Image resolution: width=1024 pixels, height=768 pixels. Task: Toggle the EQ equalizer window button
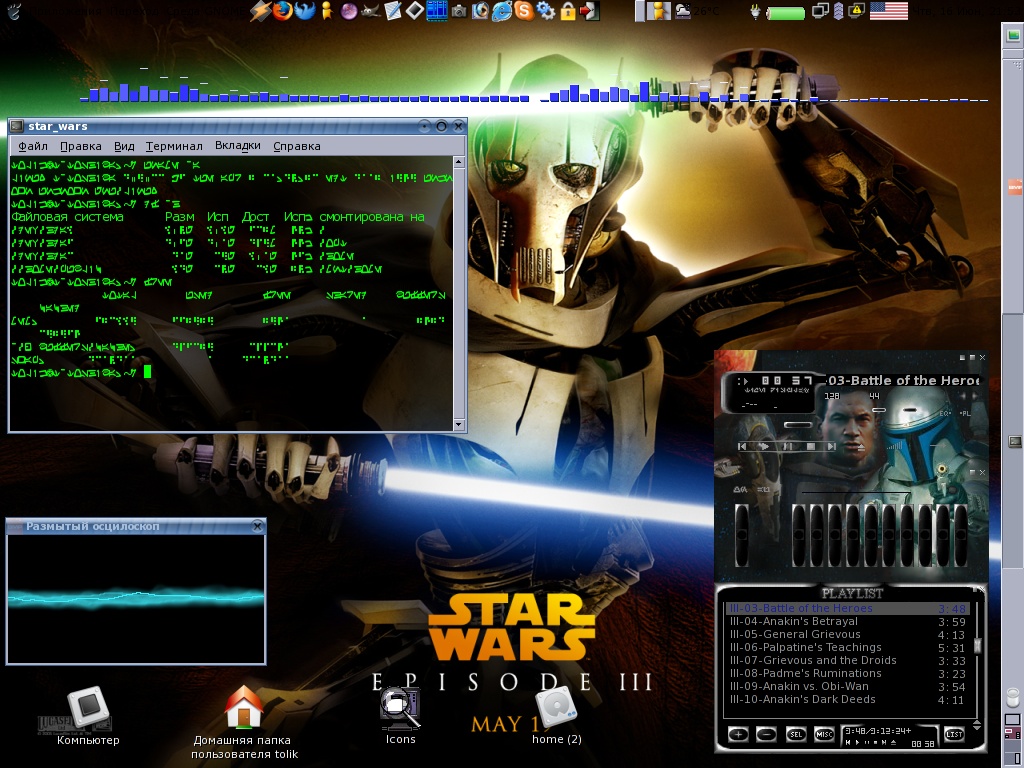pos(946,413)
